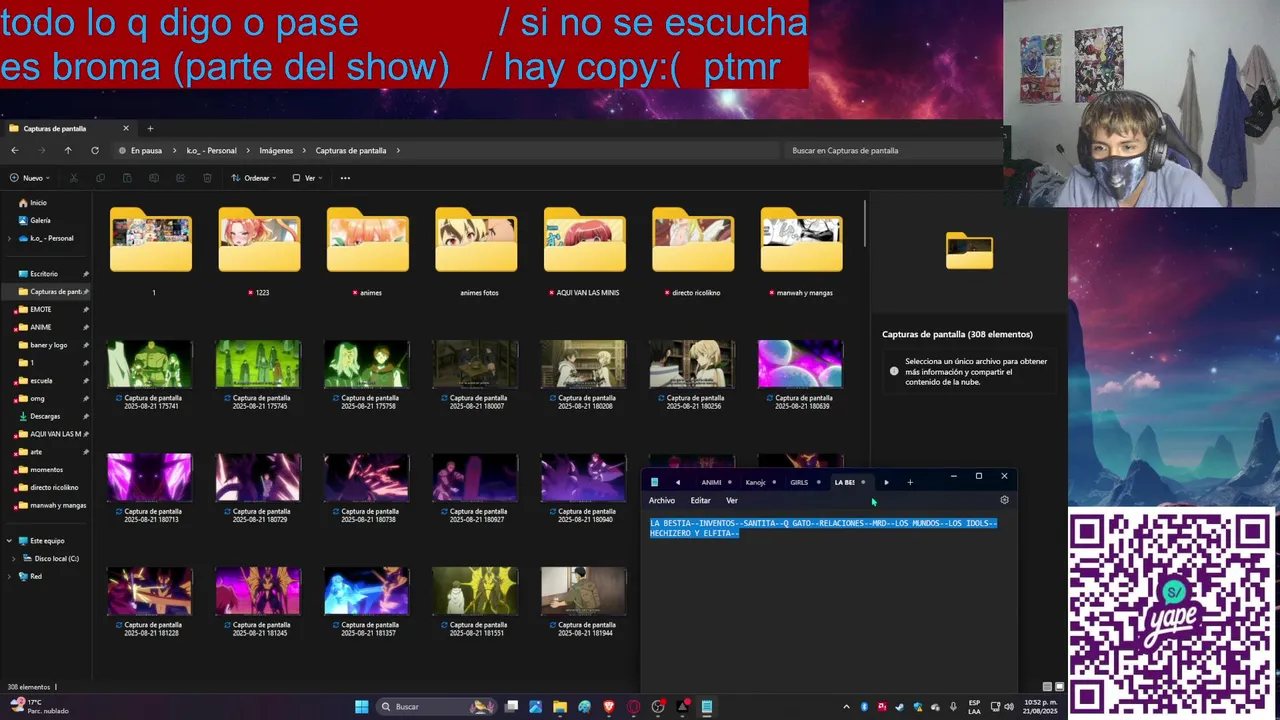Image resolution: width=1280 pixels, height=720 pixels.
Task: Open EMOTE folder in the sidebar
Action: [x=40, y=309]
